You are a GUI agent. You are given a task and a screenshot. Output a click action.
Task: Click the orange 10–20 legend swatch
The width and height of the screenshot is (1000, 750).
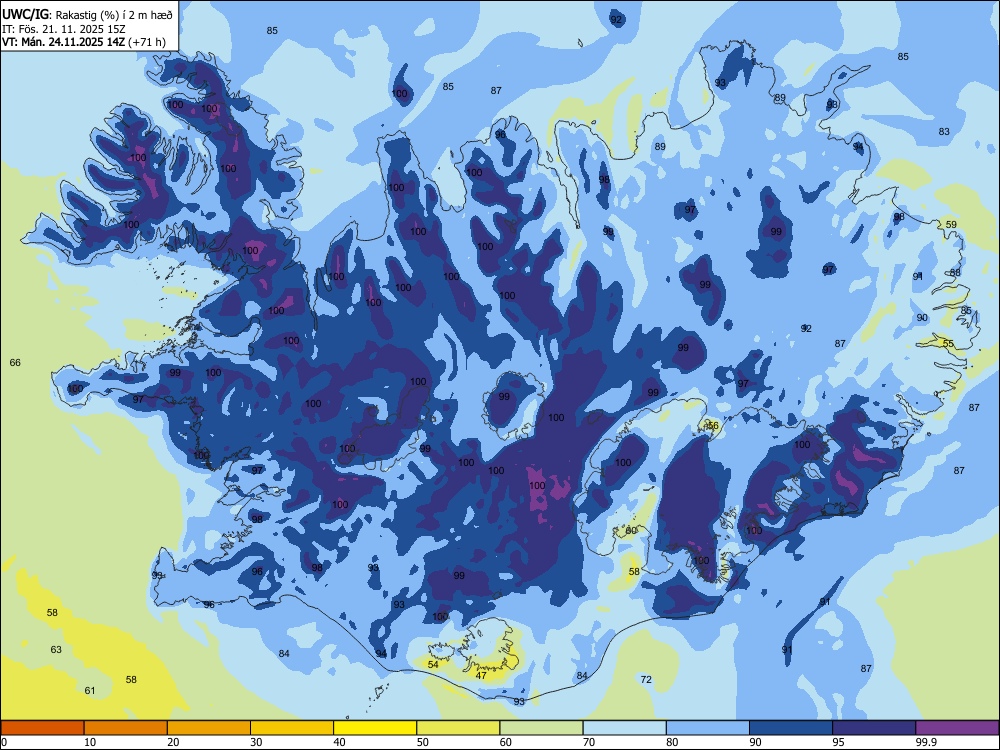[126, 728]
